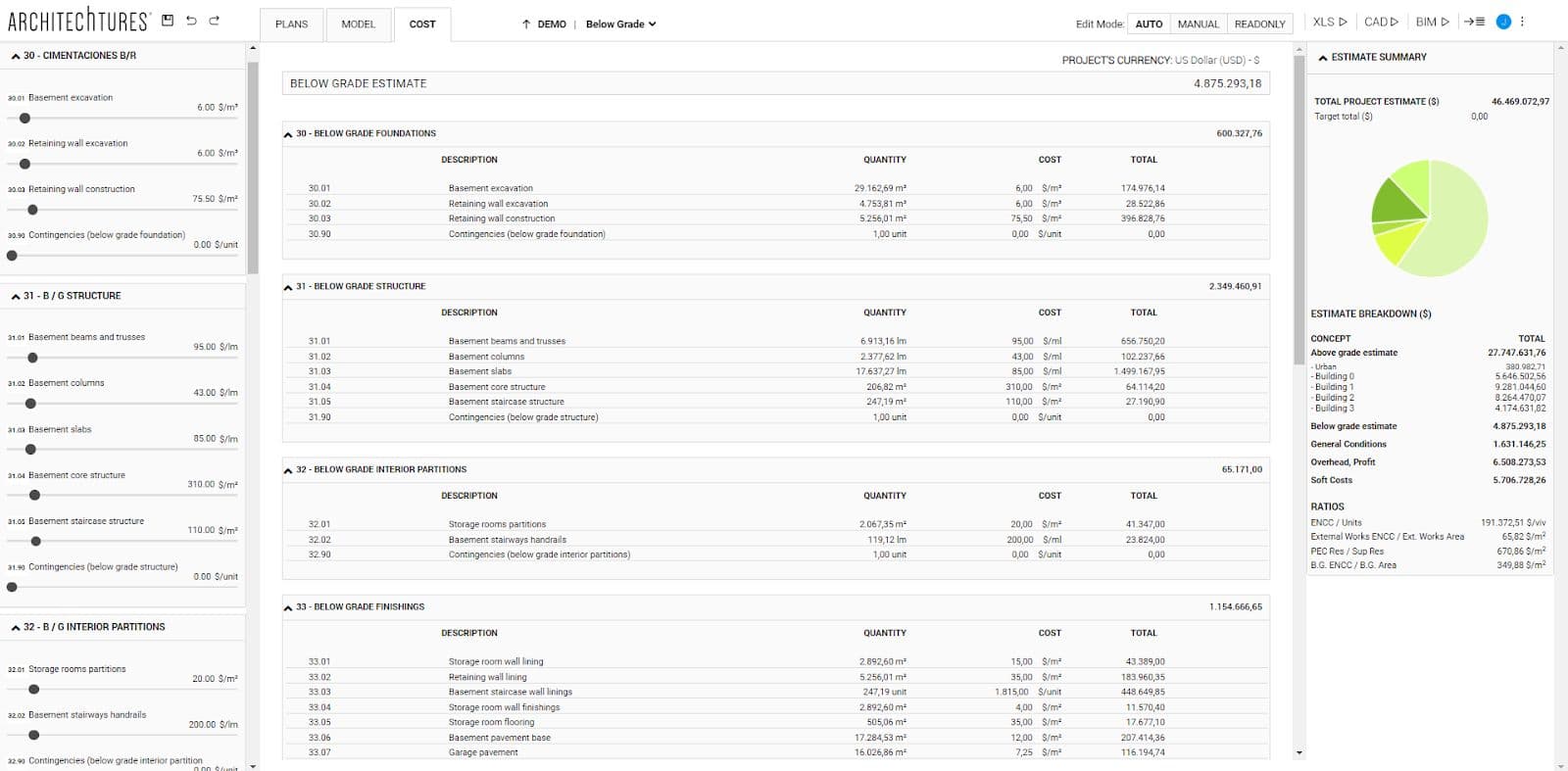Viewport: 1568px width, 771px height.
Task: Click the Basement stairways handrails slider handle
Action: point(34,735)
